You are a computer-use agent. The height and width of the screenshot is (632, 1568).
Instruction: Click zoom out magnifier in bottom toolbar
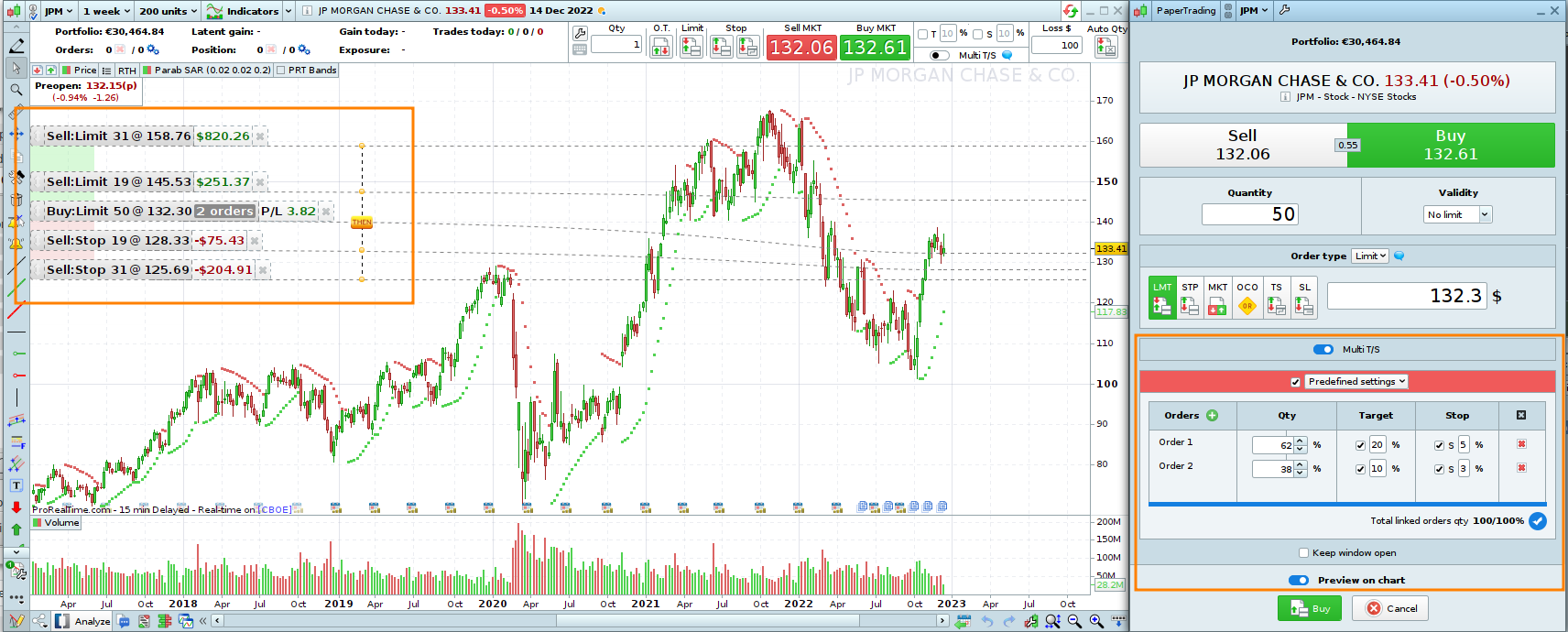[x=1074, y=621]
